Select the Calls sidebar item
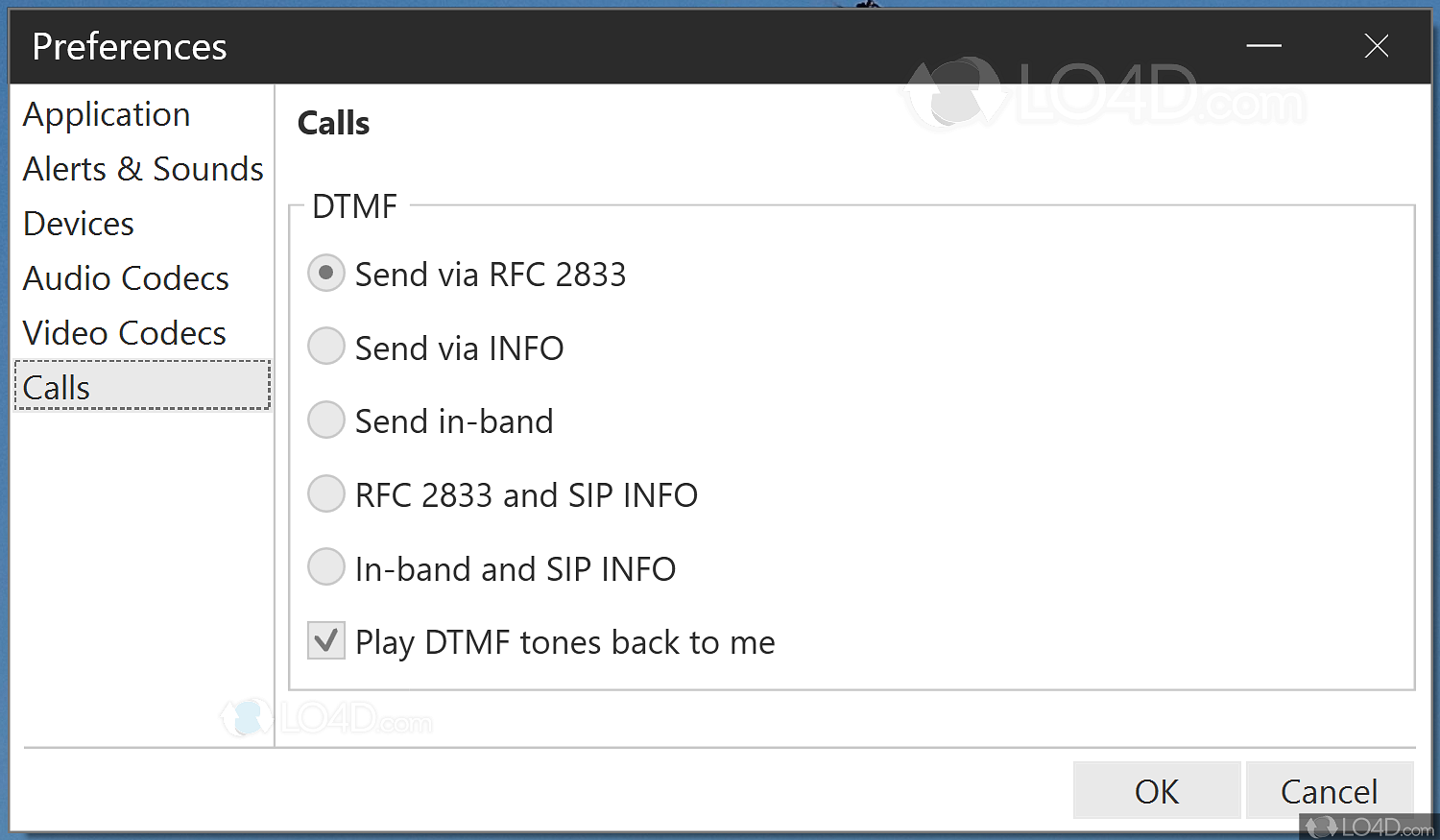This screenshot has width=1440, height=840. [x=57, y=388]
